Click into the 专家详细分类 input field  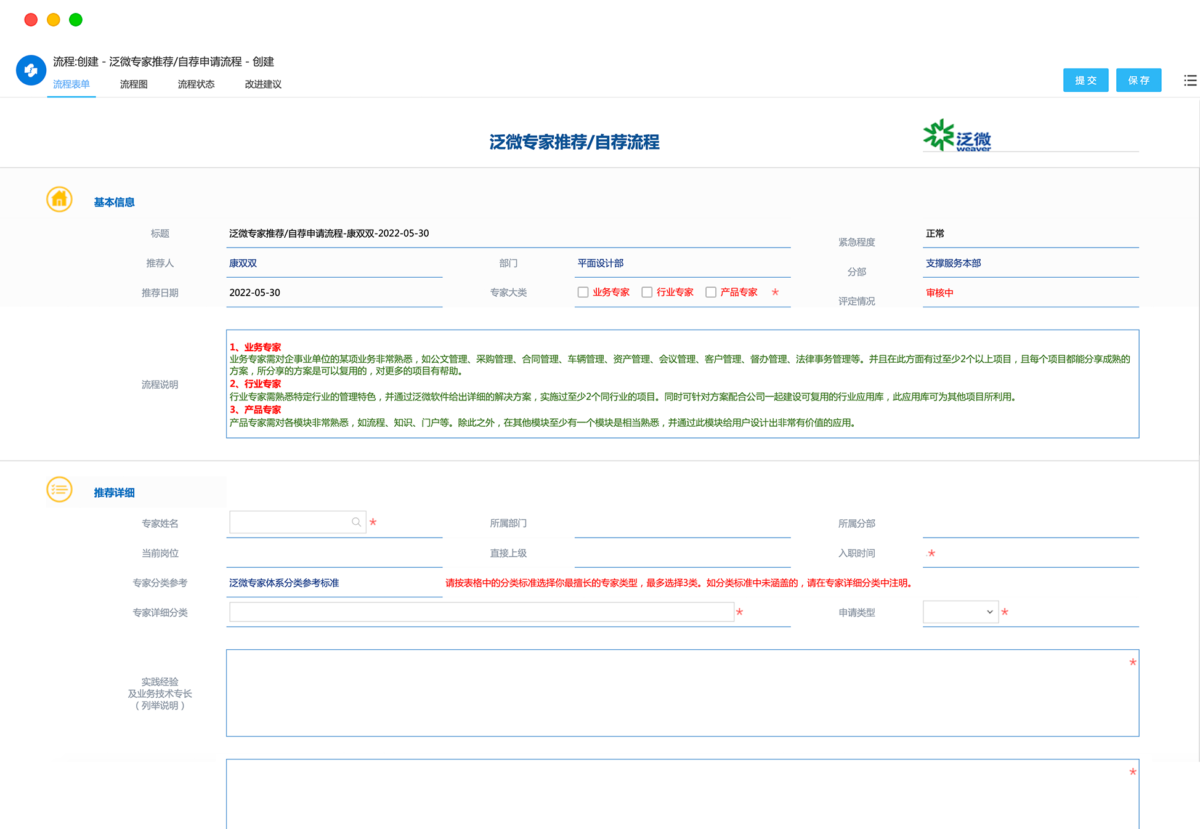click(x=482, y=612)
